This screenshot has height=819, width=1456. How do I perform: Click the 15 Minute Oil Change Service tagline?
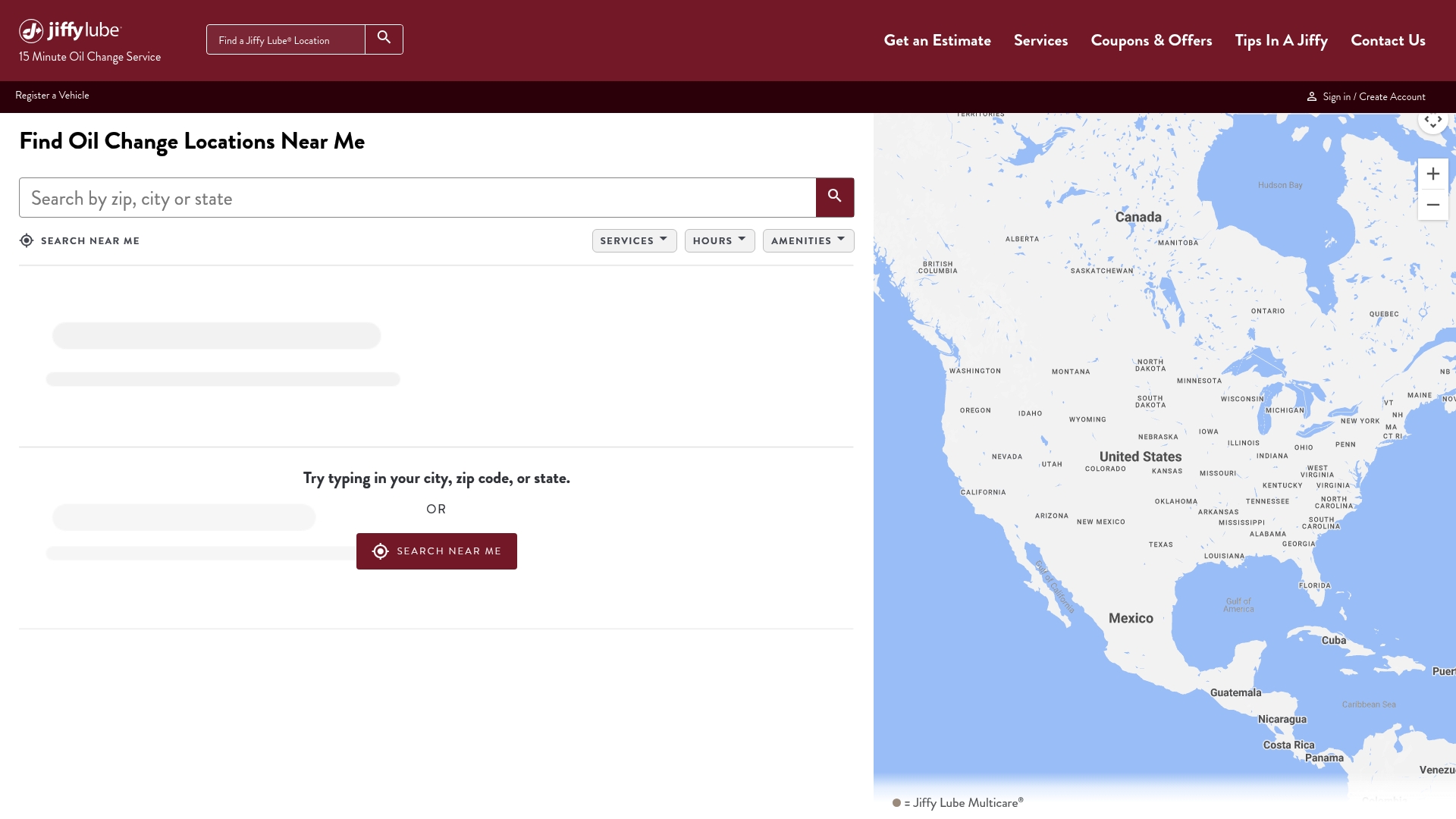89,57
